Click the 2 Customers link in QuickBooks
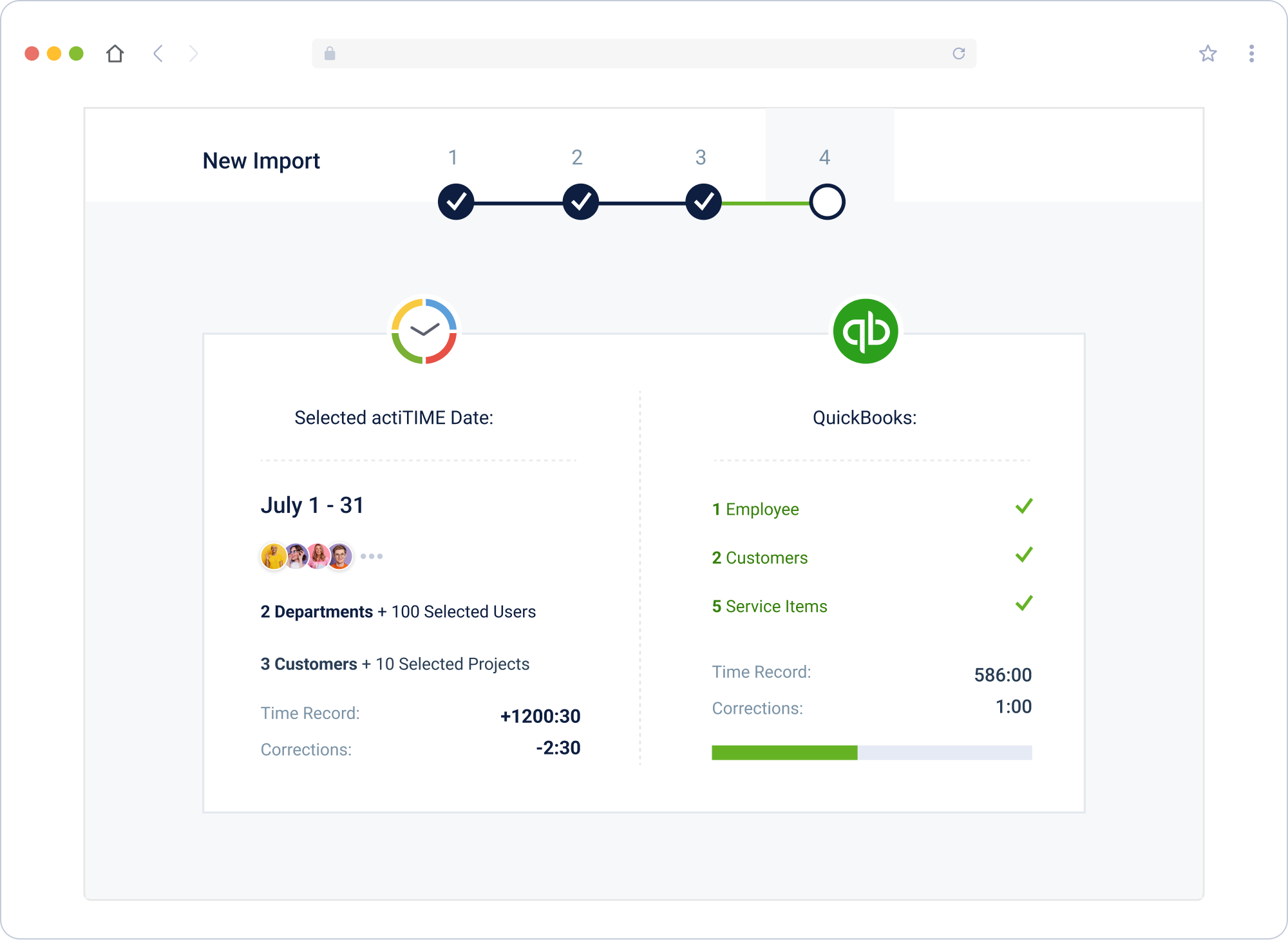The height and width of the screenshot is (940, 1288). click(760, 558)
